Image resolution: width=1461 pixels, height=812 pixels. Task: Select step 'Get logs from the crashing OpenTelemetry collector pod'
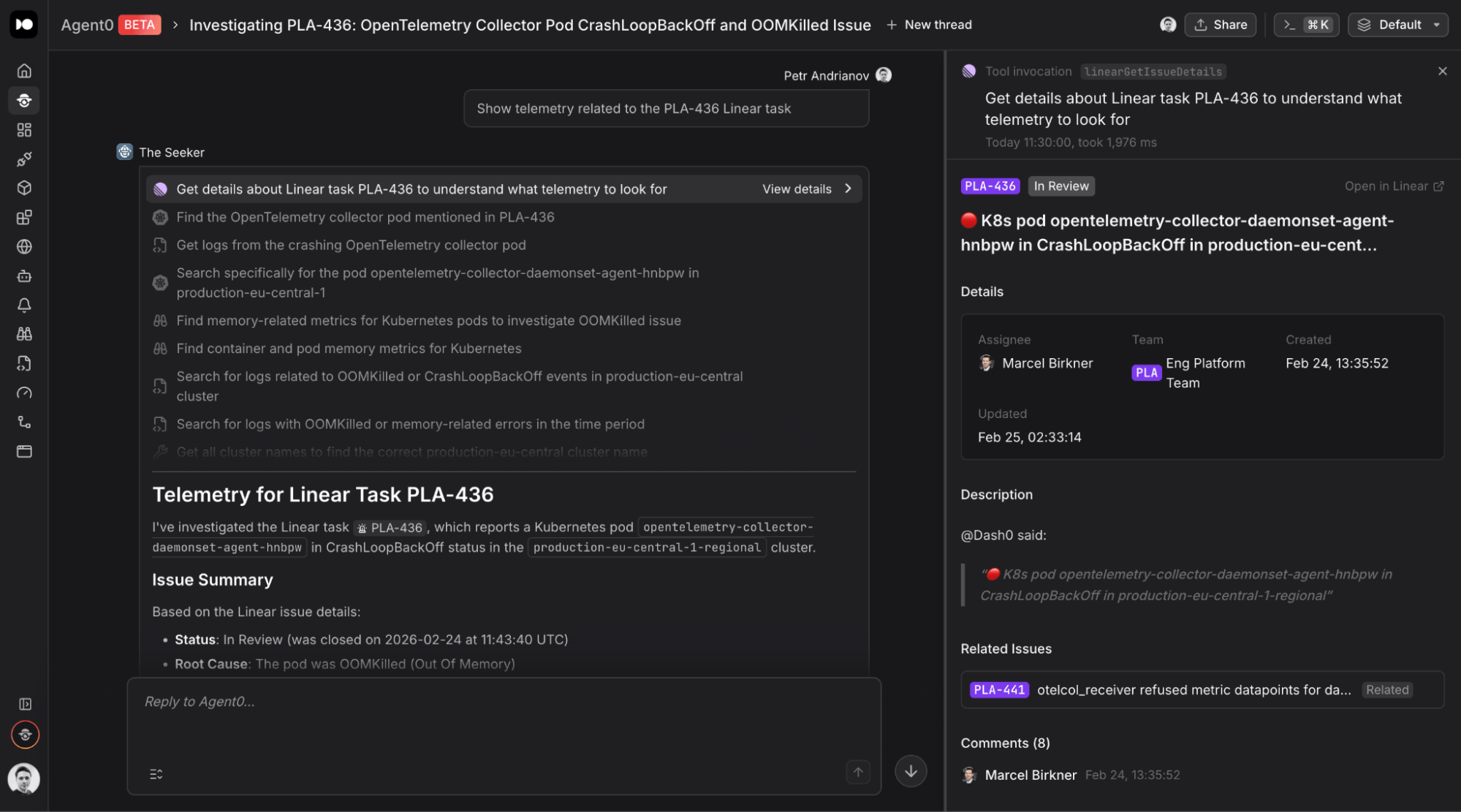coord(351,245)
